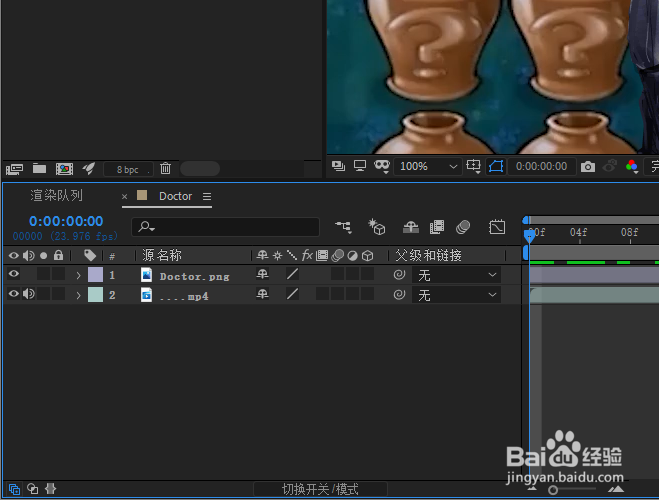The width and height of the screenshot is (659, 500).
Task: Click the 04f mark on time ruler
Action: point(579,232)
